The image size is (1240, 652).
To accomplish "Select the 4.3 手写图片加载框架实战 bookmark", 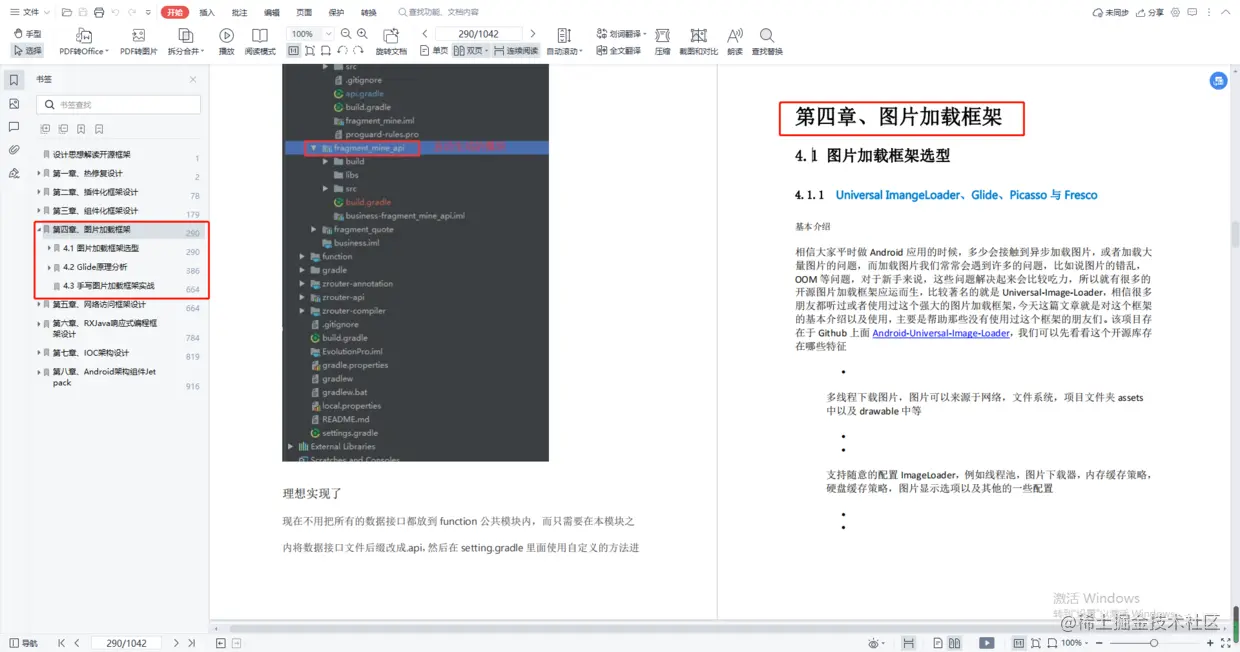I will point(109,286).
